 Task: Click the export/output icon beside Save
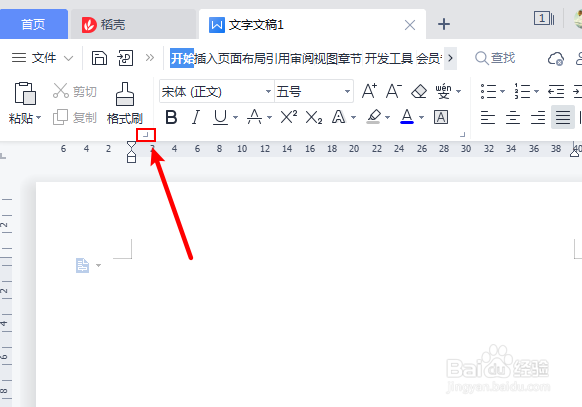[125, 58]
